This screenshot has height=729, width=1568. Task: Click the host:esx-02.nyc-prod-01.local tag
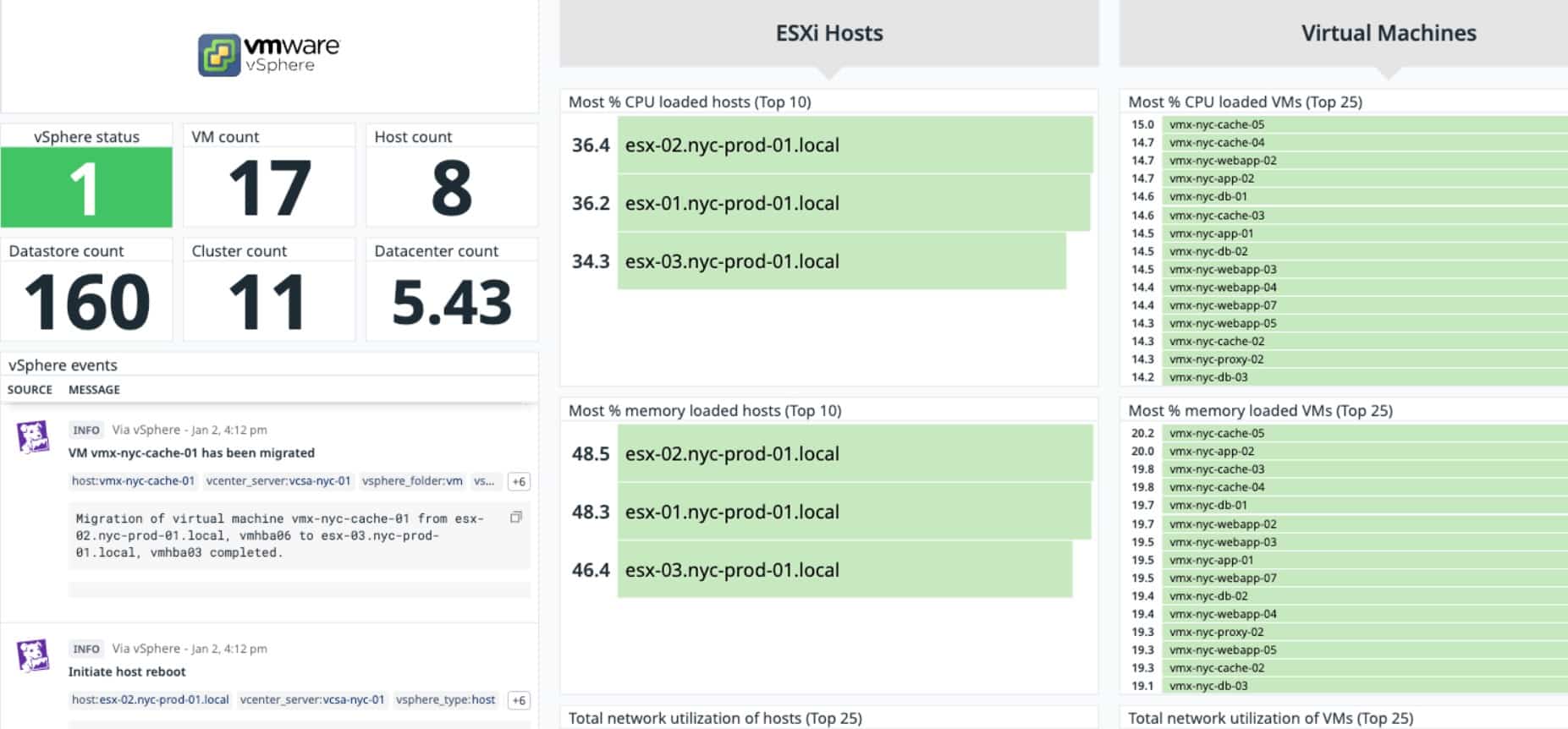(151, 699)
